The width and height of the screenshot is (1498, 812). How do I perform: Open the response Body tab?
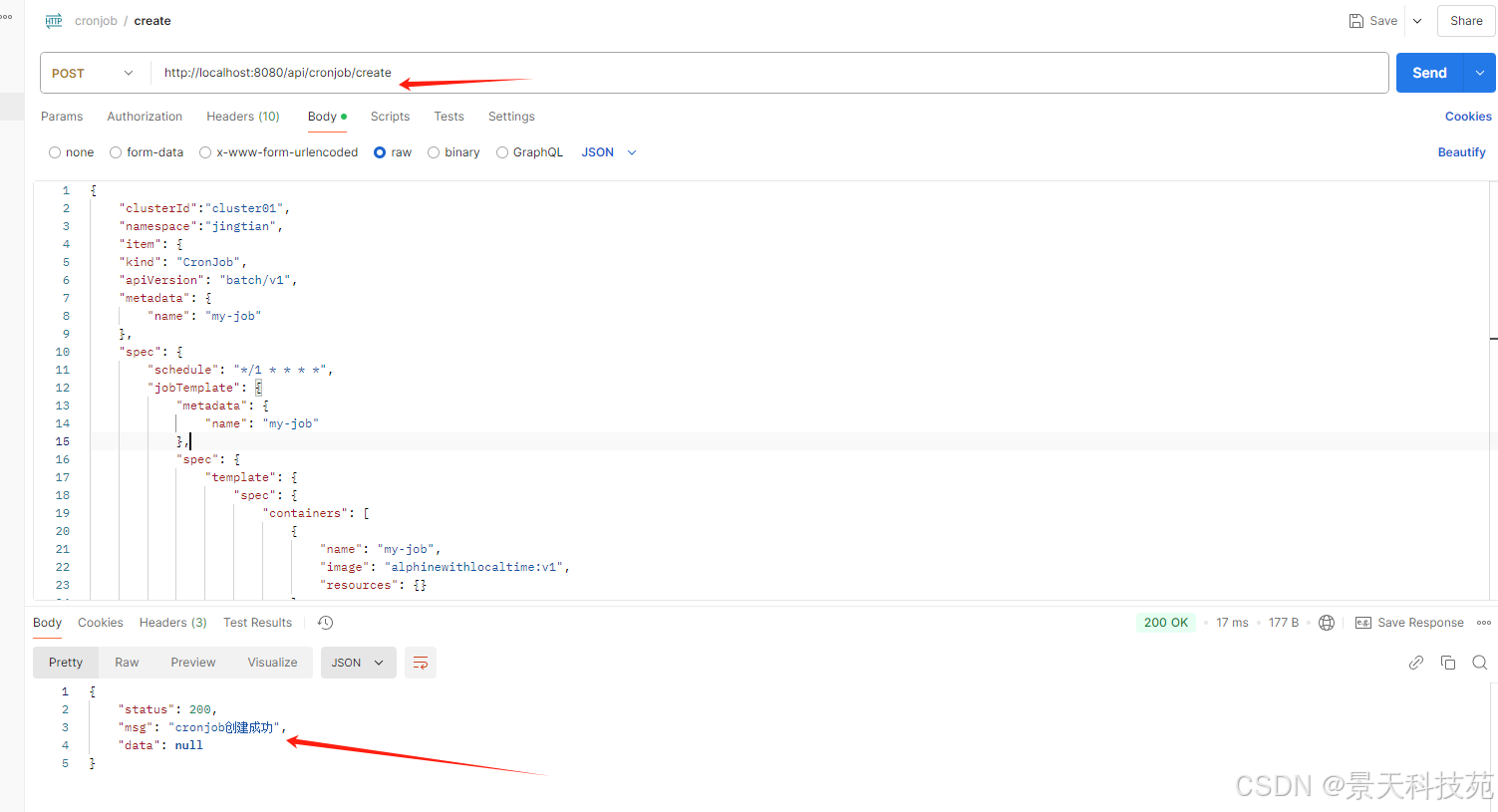[47, 623]
